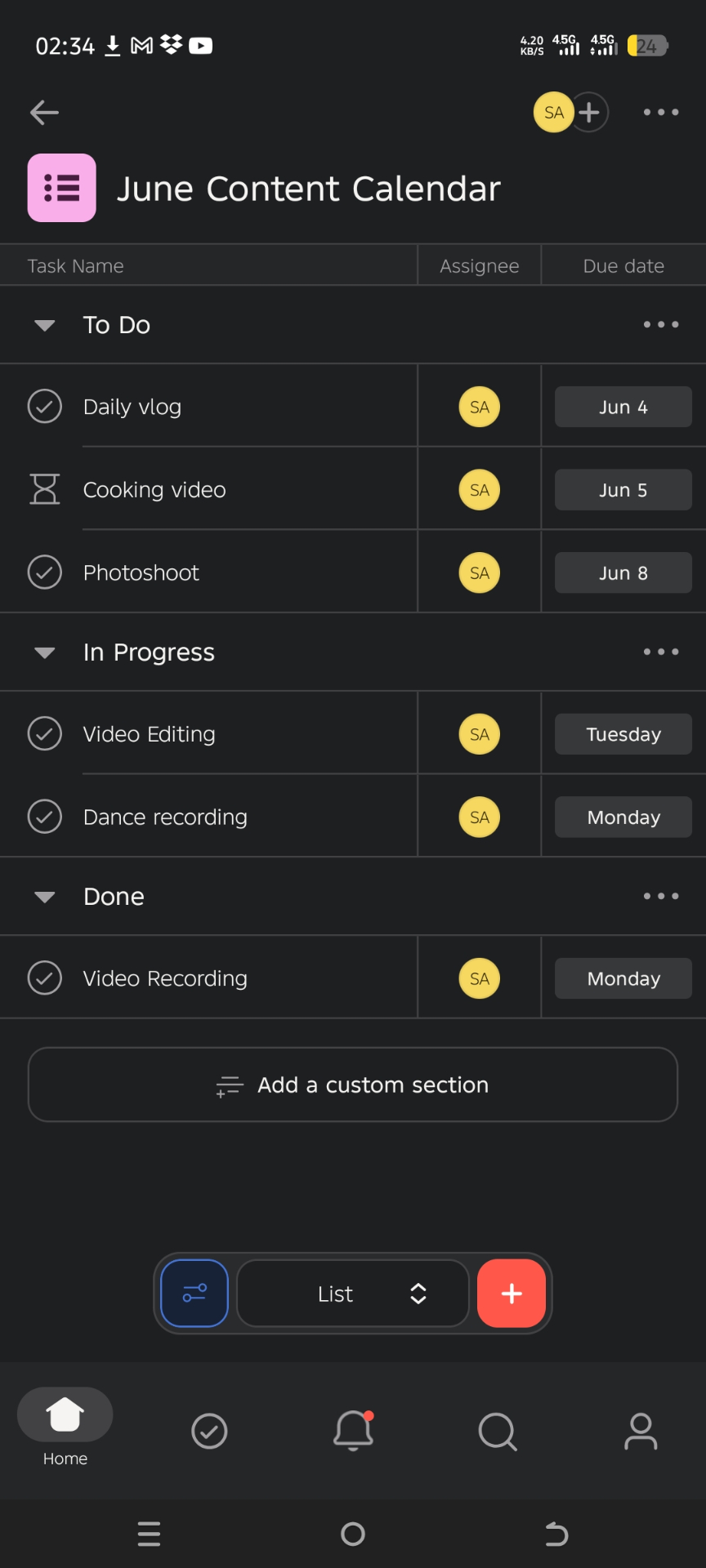Open the Video Recording task
The height and width of the screenshot is (1568, 706).
(165, 978)
